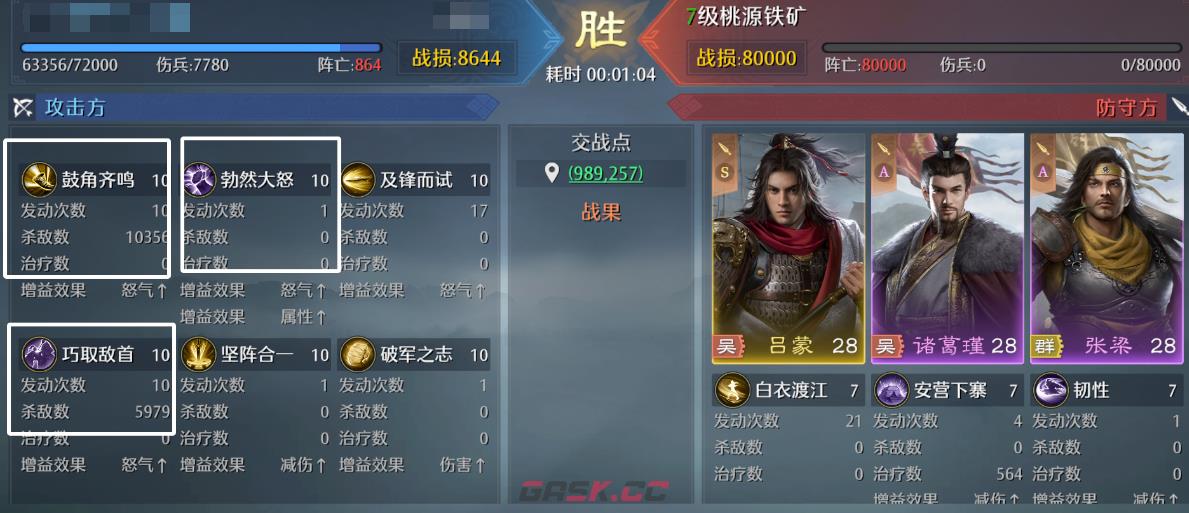This screenshot has width=1189, height=513.
Task: Click the 韧性 skill icon
Action: (x=1050, y=390)
